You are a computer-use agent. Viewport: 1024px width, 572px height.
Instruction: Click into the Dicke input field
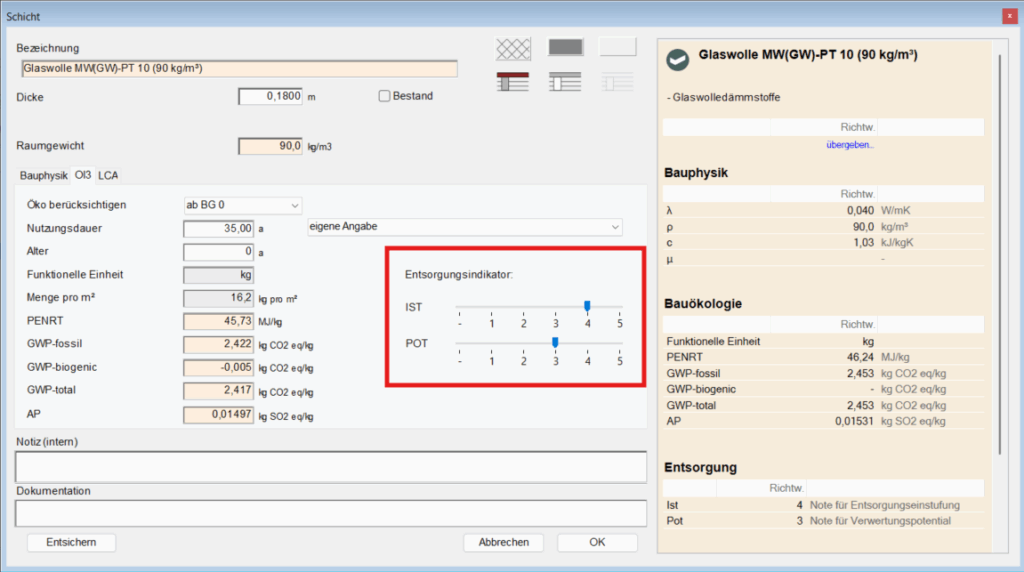click(270, 96)
